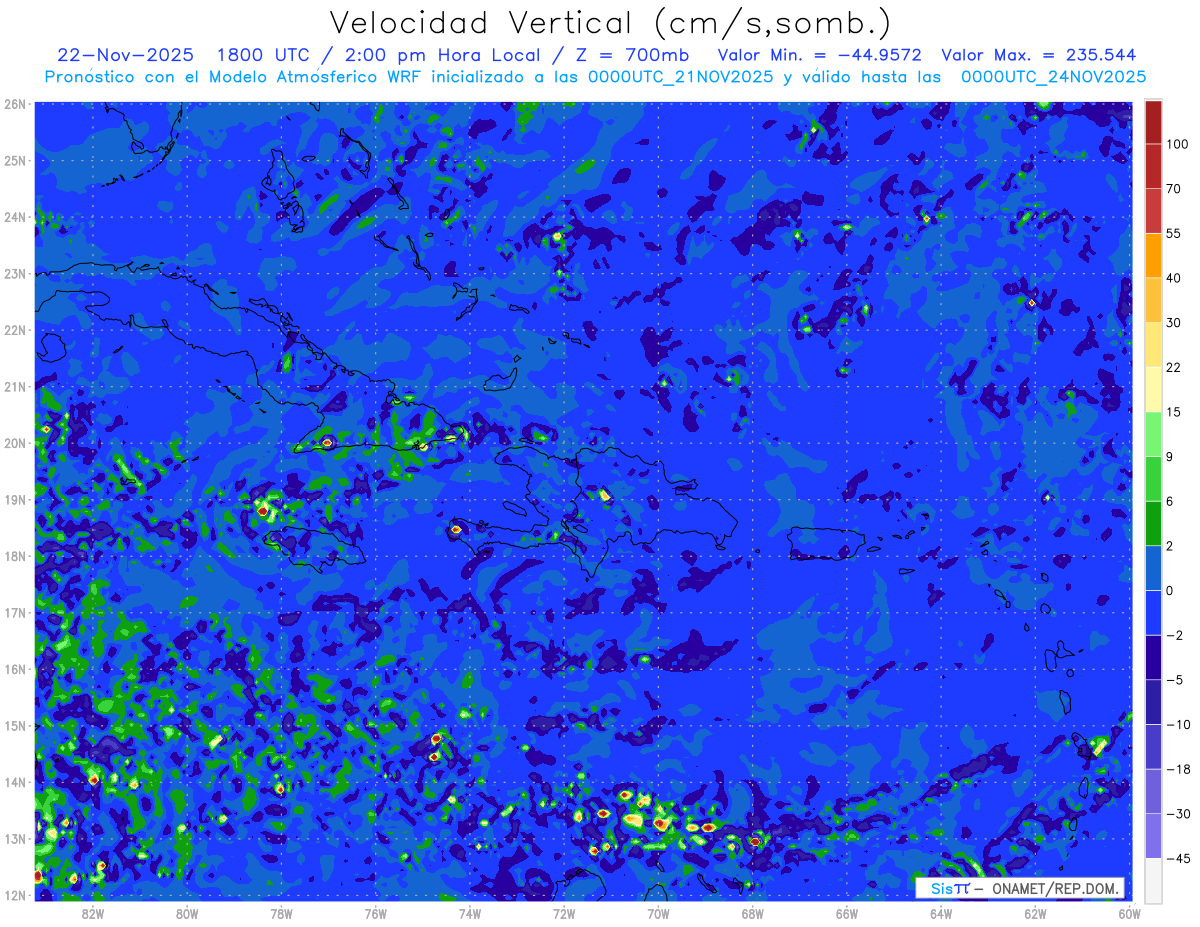
Task: Click the legend label "-18"
Action: tap(1176, 768)
